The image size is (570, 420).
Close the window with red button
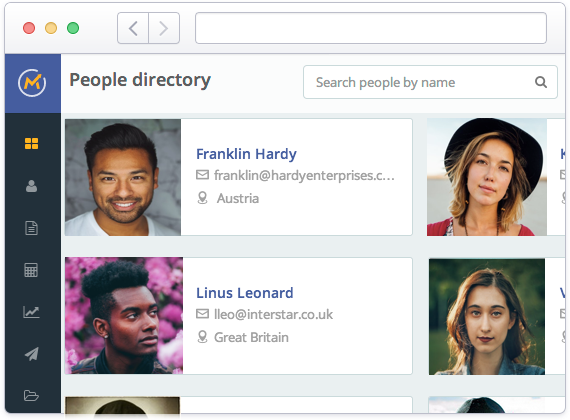coord(29,28)
